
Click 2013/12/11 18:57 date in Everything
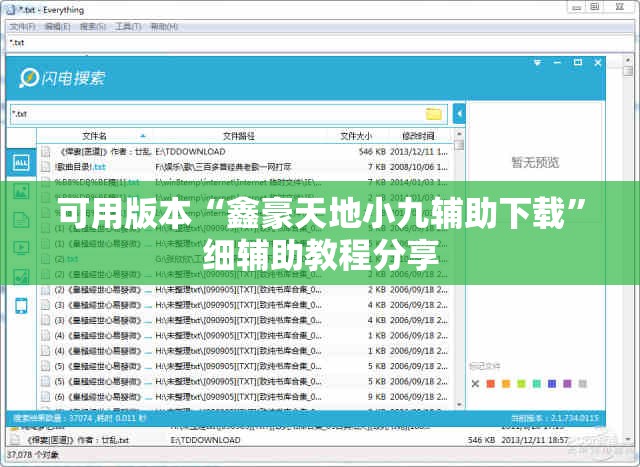click(535, 440)
